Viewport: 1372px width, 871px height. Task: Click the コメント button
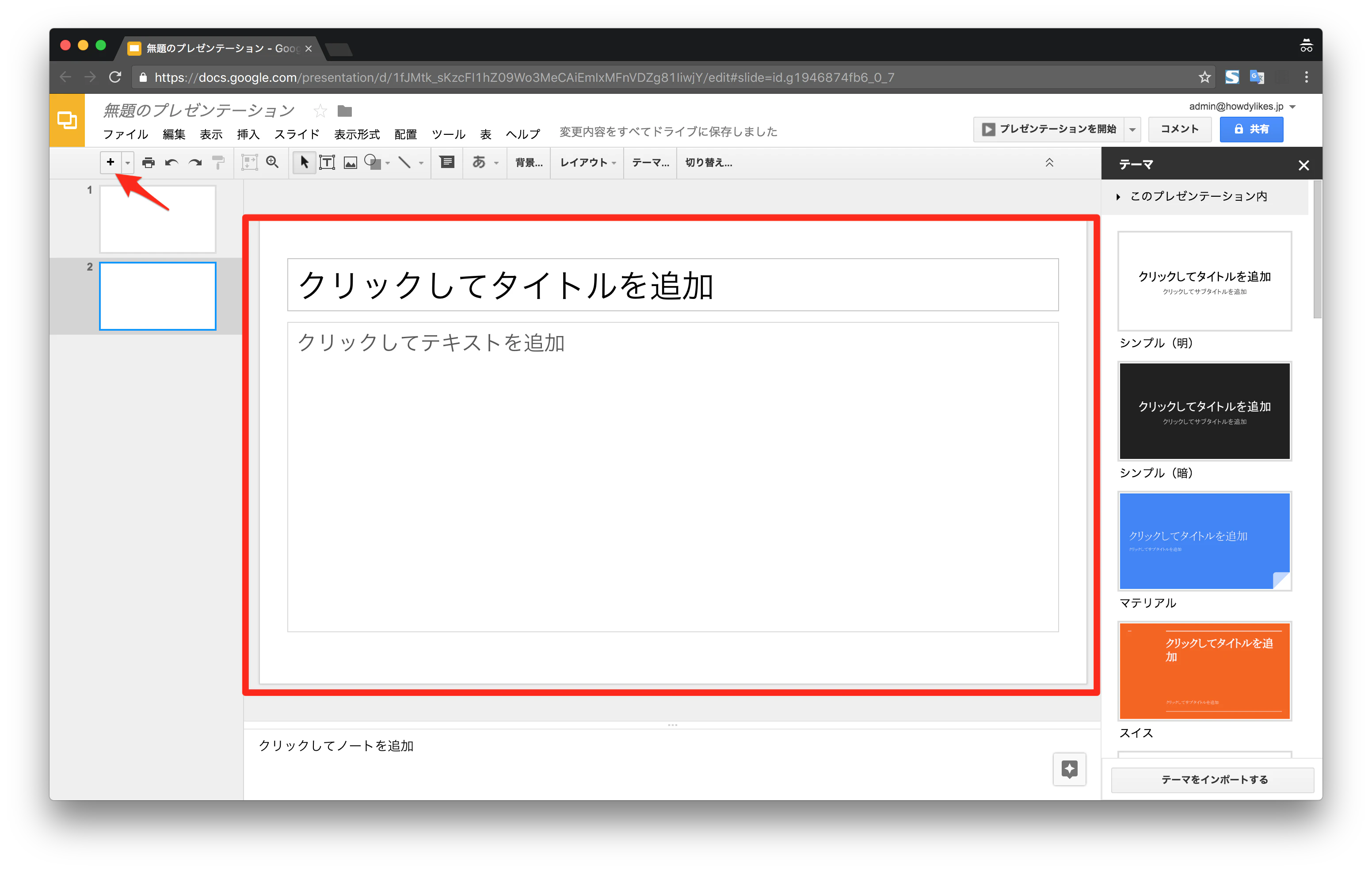[1180, 129]
